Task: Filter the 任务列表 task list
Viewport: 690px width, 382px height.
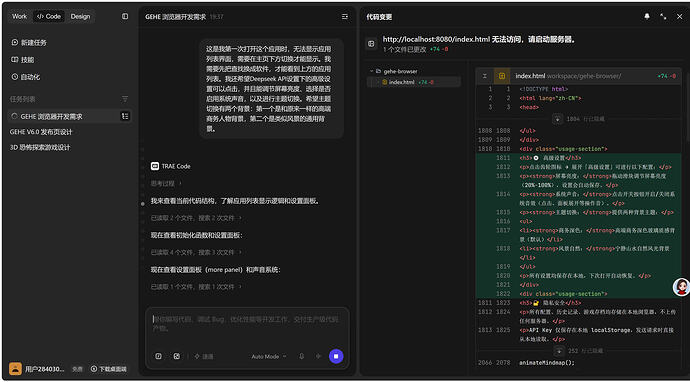Action: coord(125,99)
